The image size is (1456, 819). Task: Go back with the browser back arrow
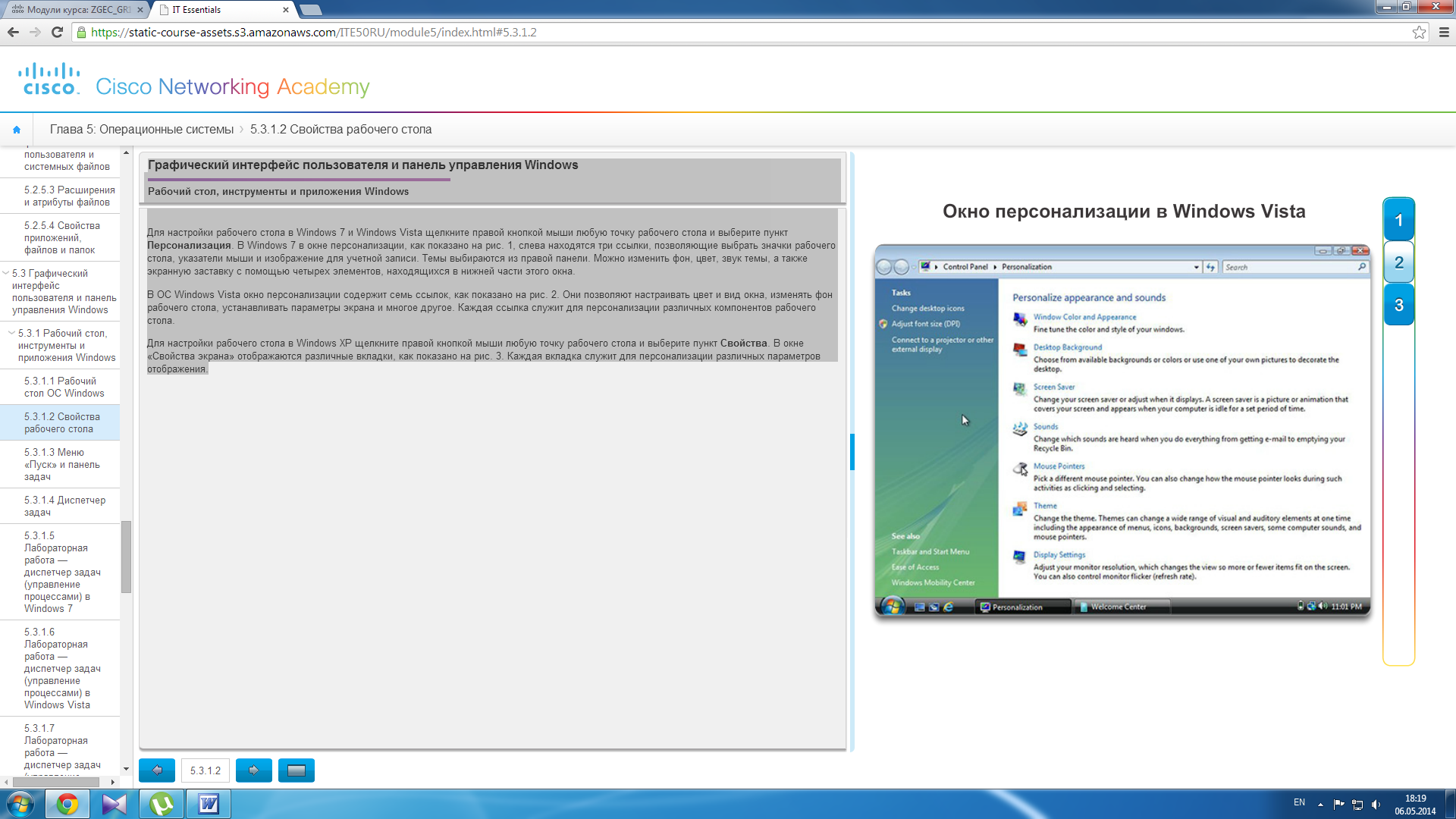13,32
